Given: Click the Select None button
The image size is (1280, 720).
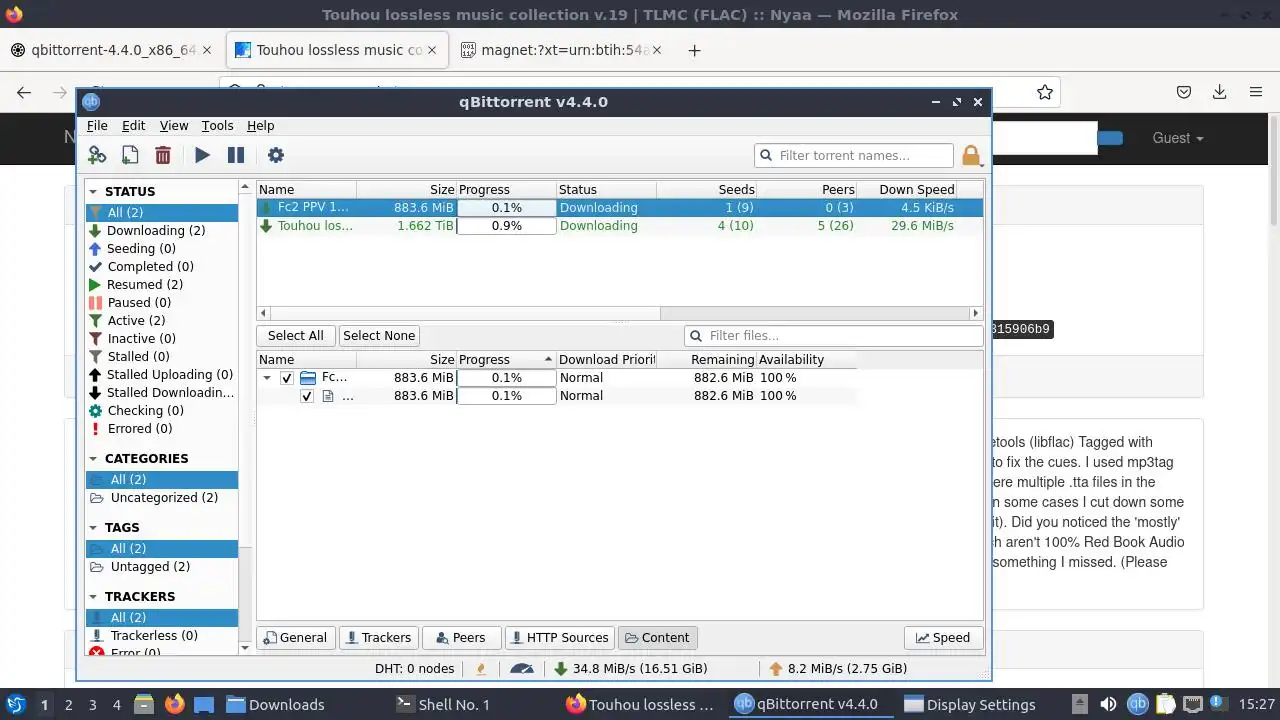Looking at the screenshot, I should tap(379, 336).
